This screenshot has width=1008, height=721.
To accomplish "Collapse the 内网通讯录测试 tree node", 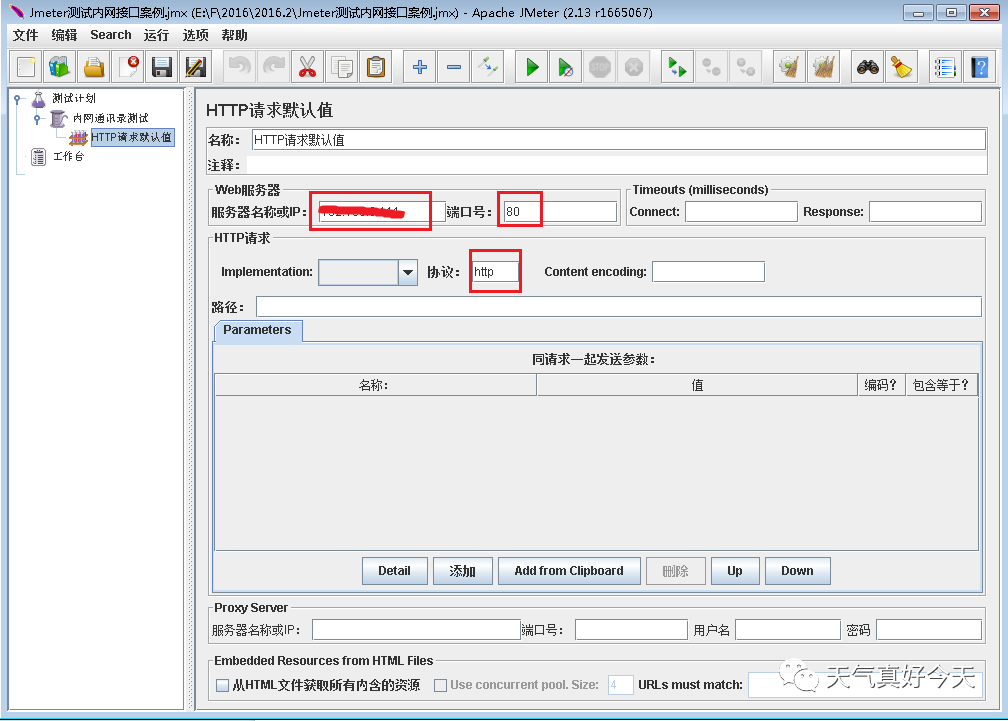I will [37, 118].
